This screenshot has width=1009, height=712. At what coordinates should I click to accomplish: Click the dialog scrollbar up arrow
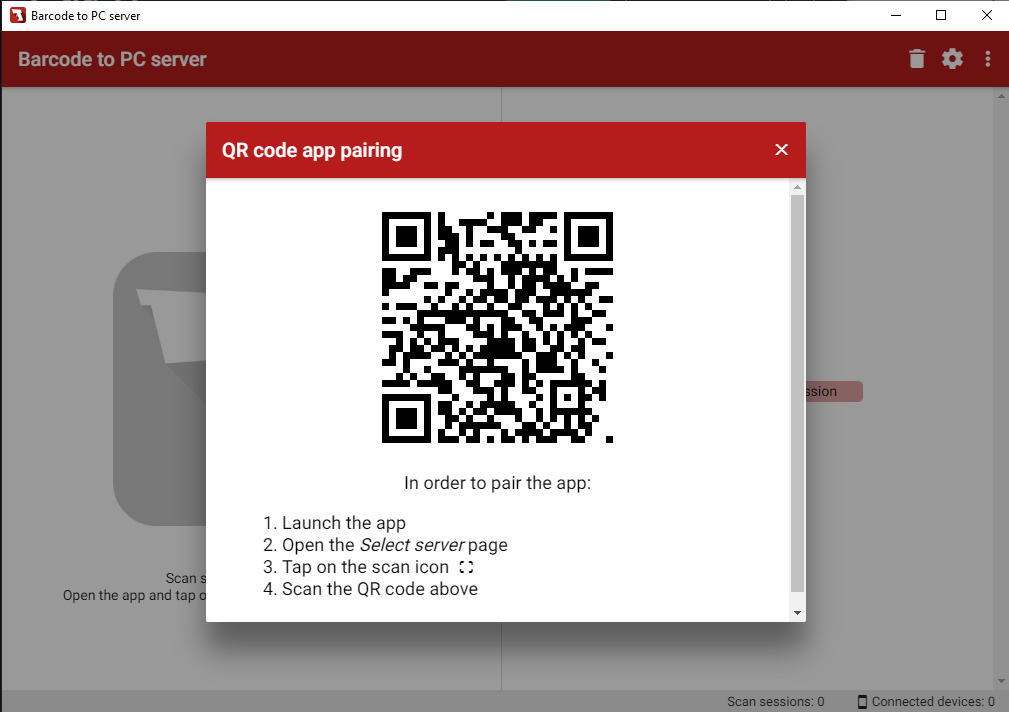797,187
